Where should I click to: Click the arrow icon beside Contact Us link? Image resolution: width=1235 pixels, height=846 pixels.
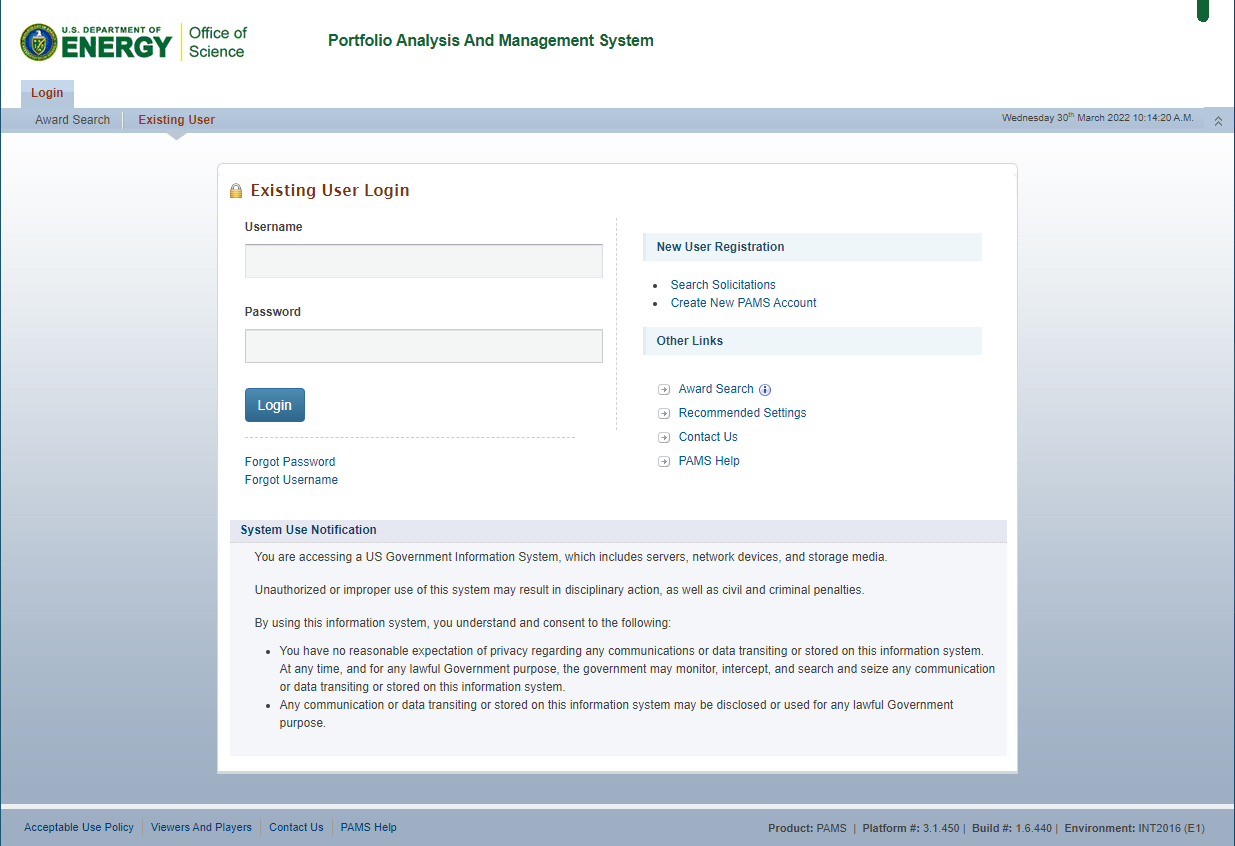[x=664, y=437]
